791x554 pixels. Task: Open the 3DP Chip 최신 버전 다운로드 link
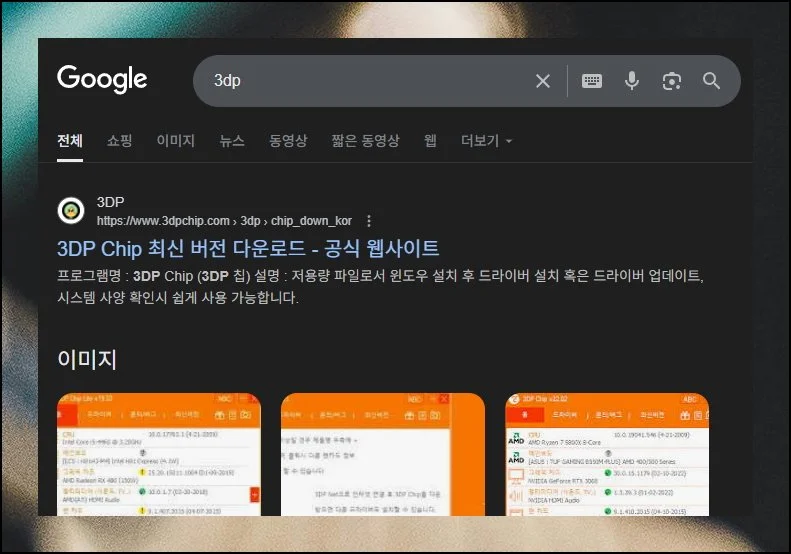248,249
